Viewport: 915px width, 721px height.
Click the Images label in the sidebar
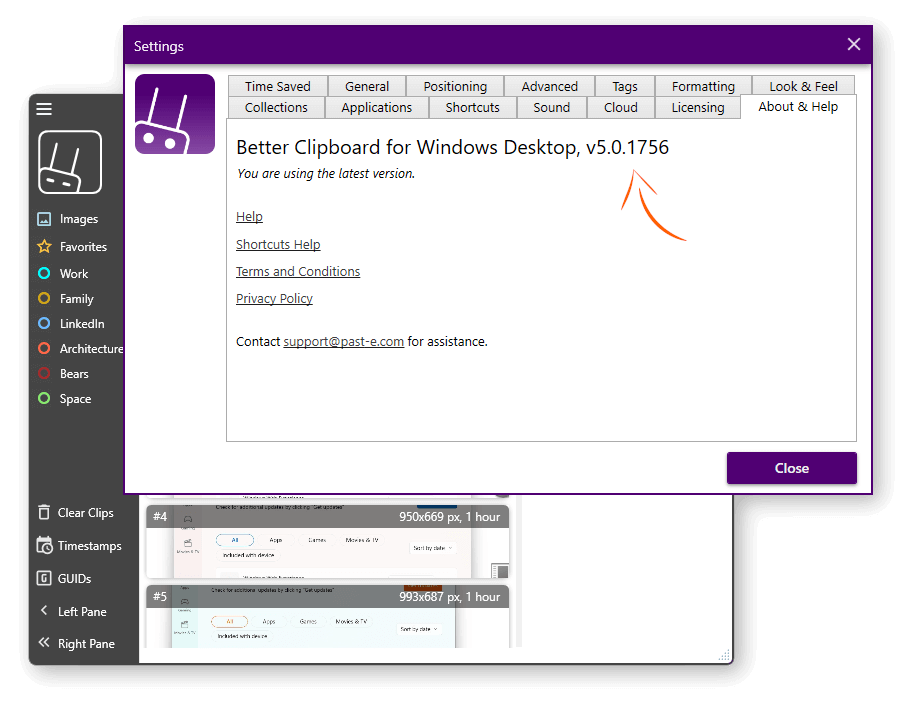click(79, 219)
